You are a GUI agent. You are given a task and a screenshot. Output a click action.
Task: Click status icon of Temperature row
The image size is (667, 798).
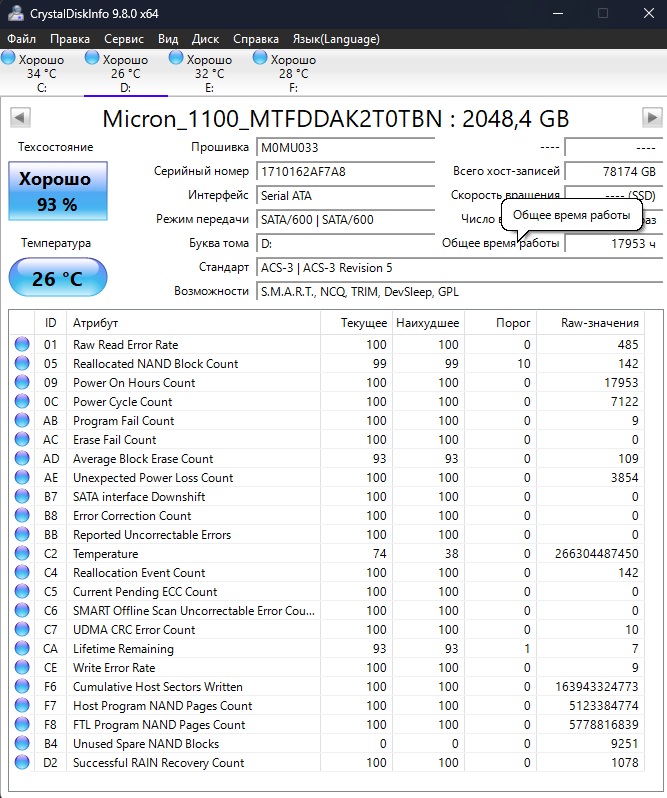click(22, 553)
